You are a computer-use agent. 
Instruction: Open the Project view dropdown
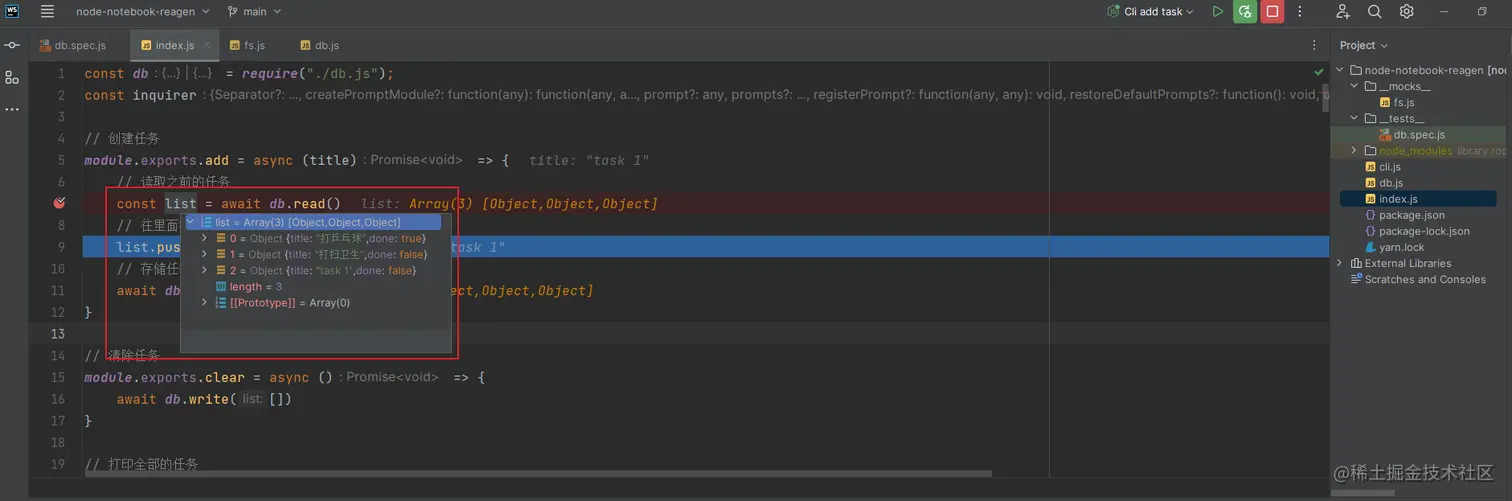click(1363, 45)
